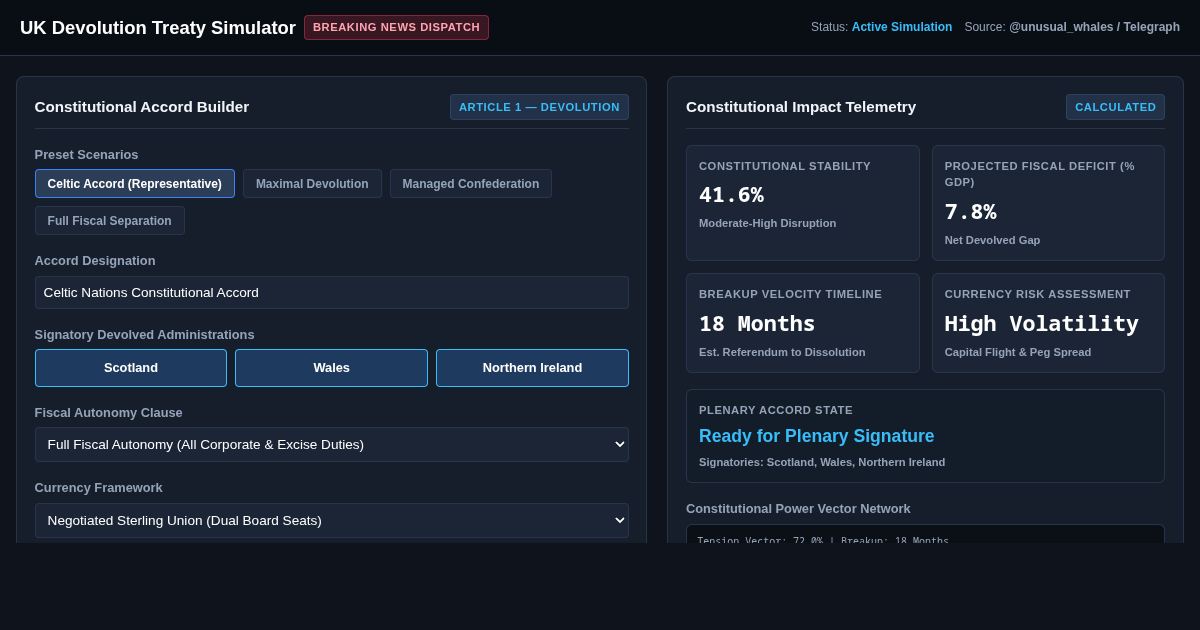This screenshot has height=630, width=1200.
Task: Click Ready for Plenary Signature status
Action: (816, 436)
